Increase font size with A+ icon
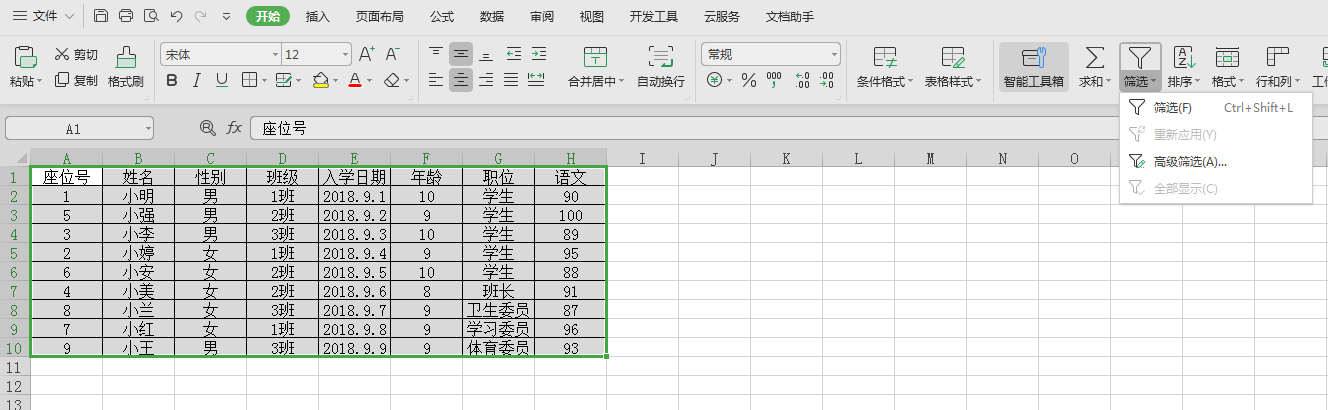Image resolution: width=1328 pixels, height=410 pixels. coord(367,54)
